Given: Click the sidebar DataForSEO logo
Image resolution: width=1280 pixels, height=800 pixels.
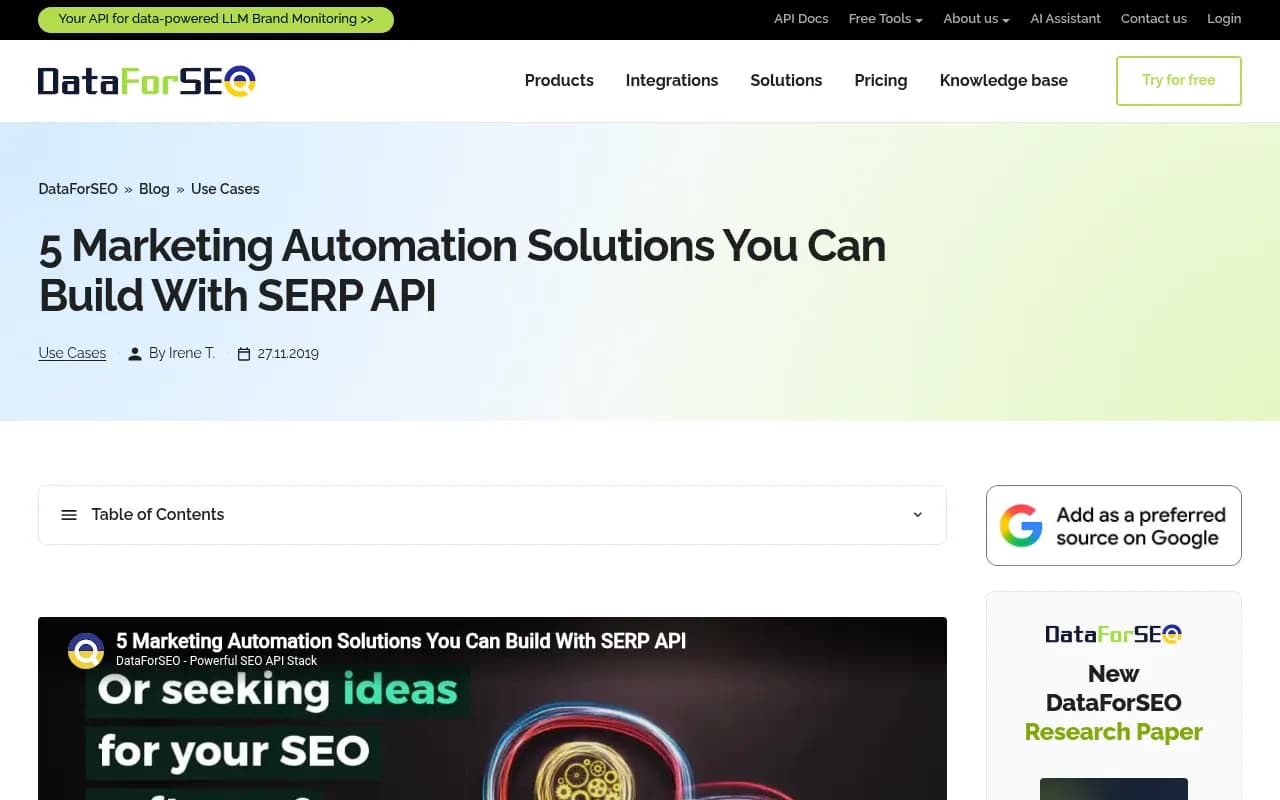Looking at the screenshot, I should pyautogui.click(x=1113, y=634).
